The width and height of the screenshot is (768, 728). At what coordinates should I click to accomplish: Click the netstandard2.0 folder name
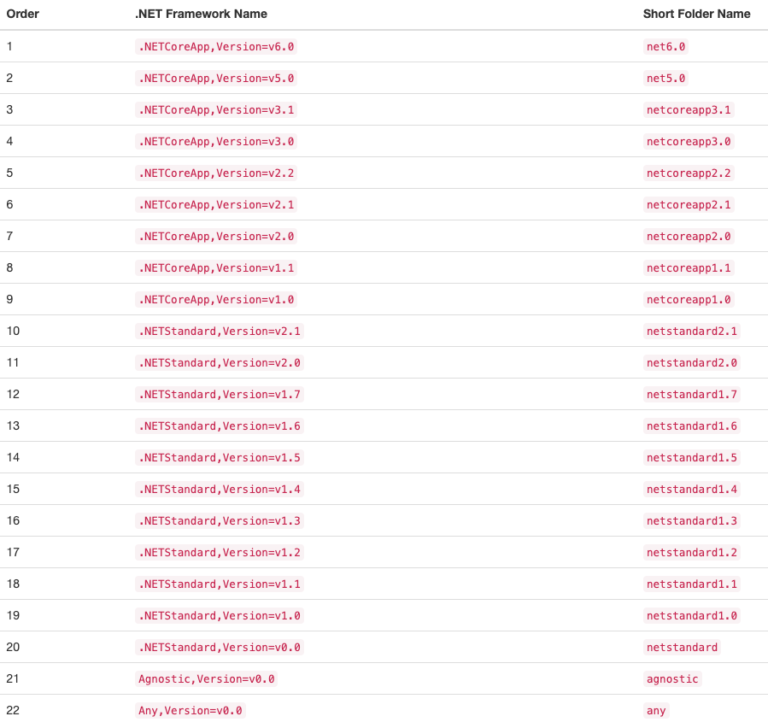coord(692,363)
